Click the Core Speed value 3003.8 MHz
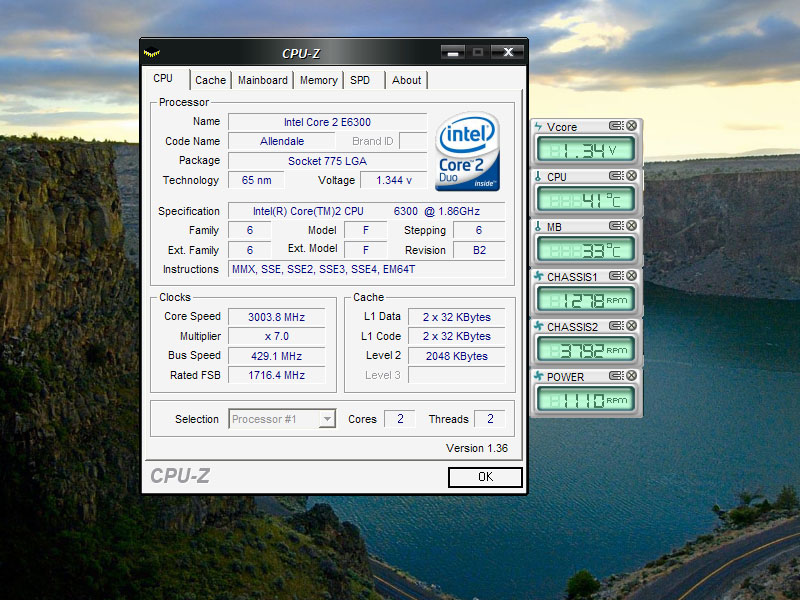The width and height of the screenshot is (800, 600). click(x=277, y=317)
